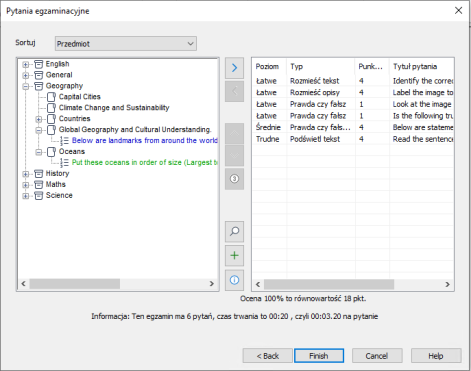Expand the General subject node

[x=26, y=75]
